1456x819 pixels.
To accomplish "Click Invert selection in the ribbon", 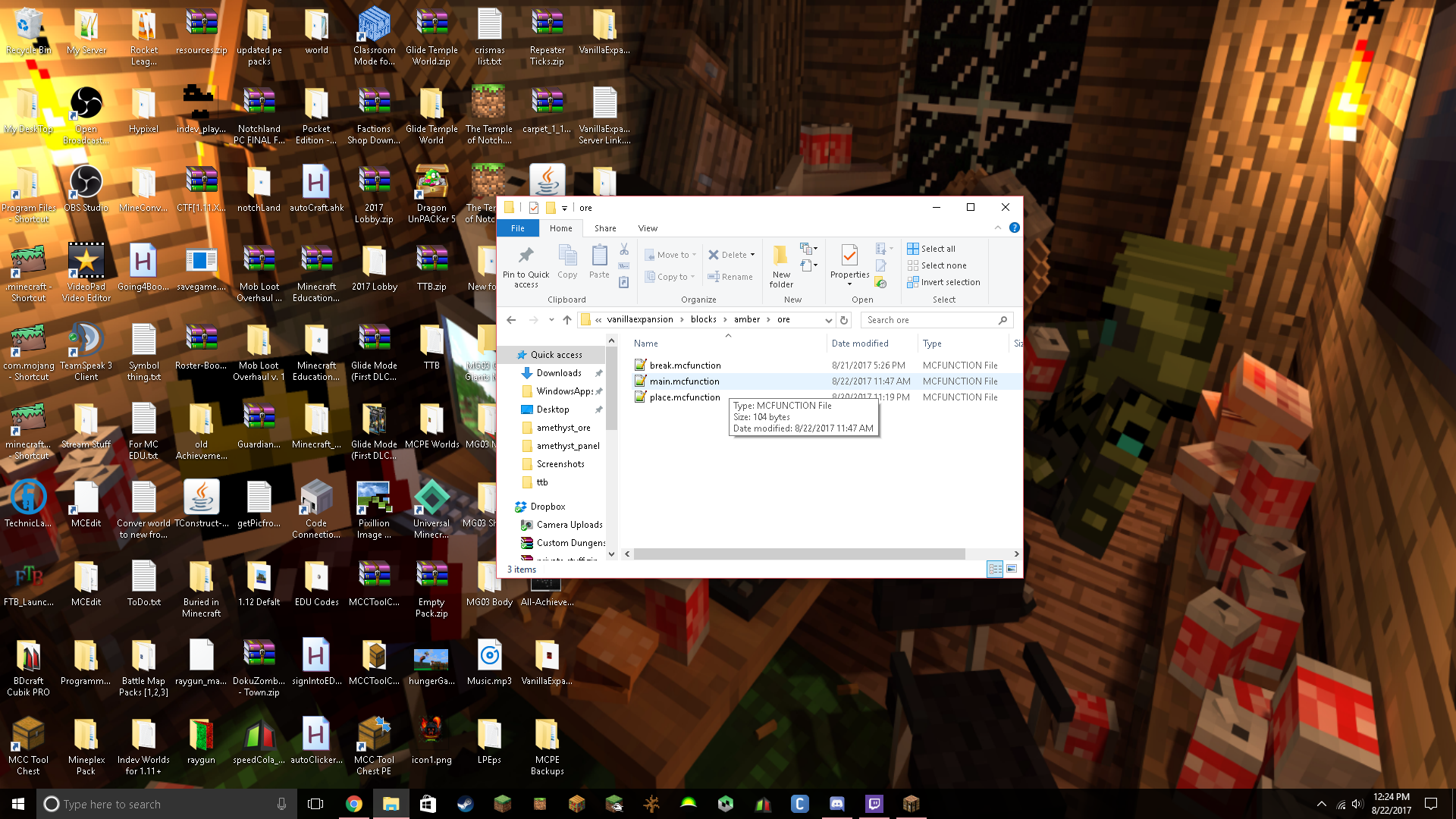I will (949, 282).
